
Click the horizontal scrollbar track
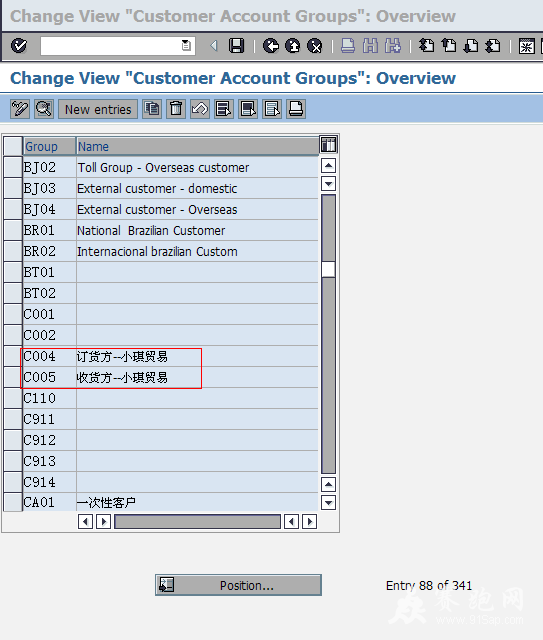coord(198,521)
